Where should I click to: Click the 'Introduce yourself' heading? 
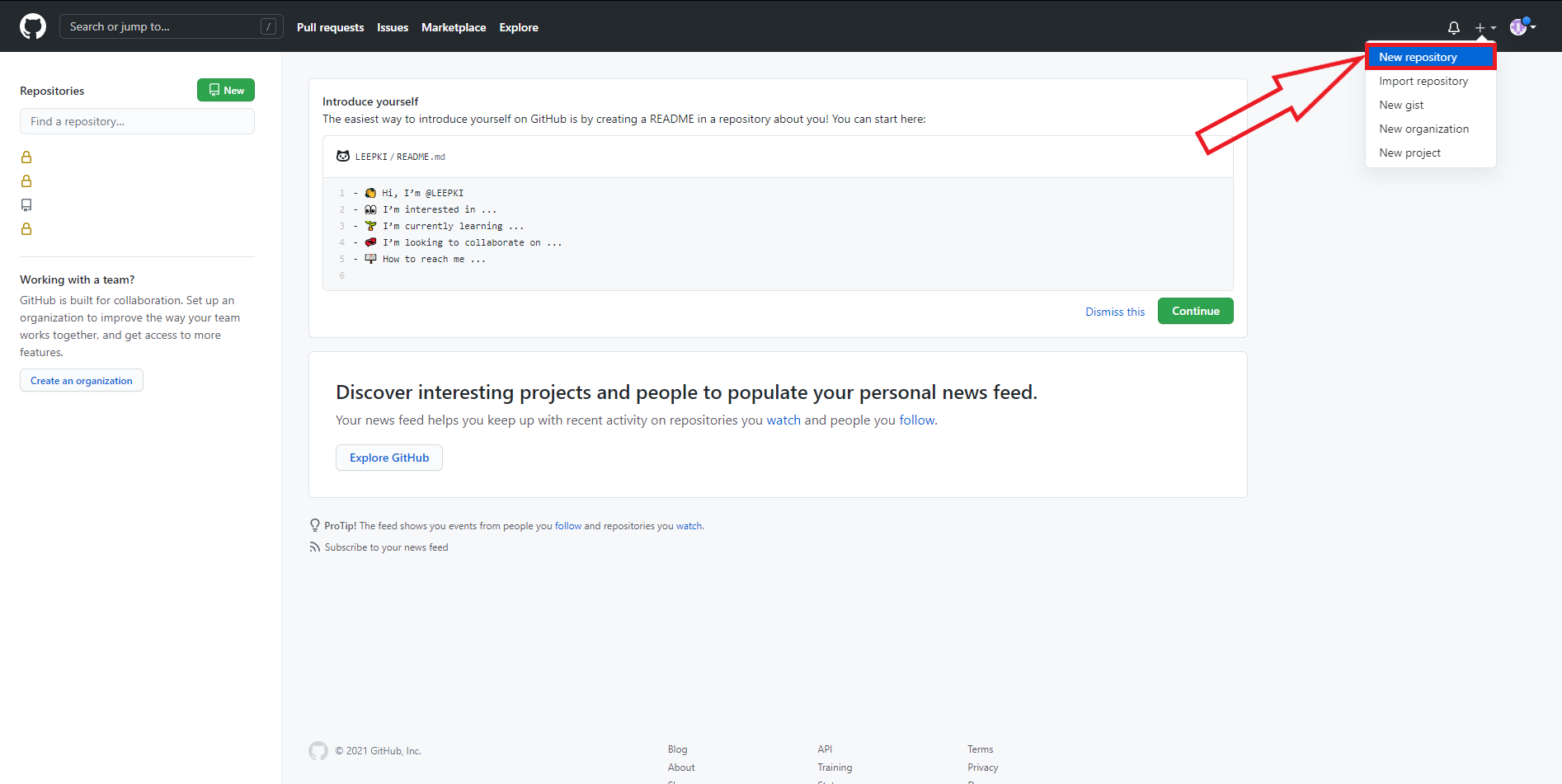coord(370,101)
